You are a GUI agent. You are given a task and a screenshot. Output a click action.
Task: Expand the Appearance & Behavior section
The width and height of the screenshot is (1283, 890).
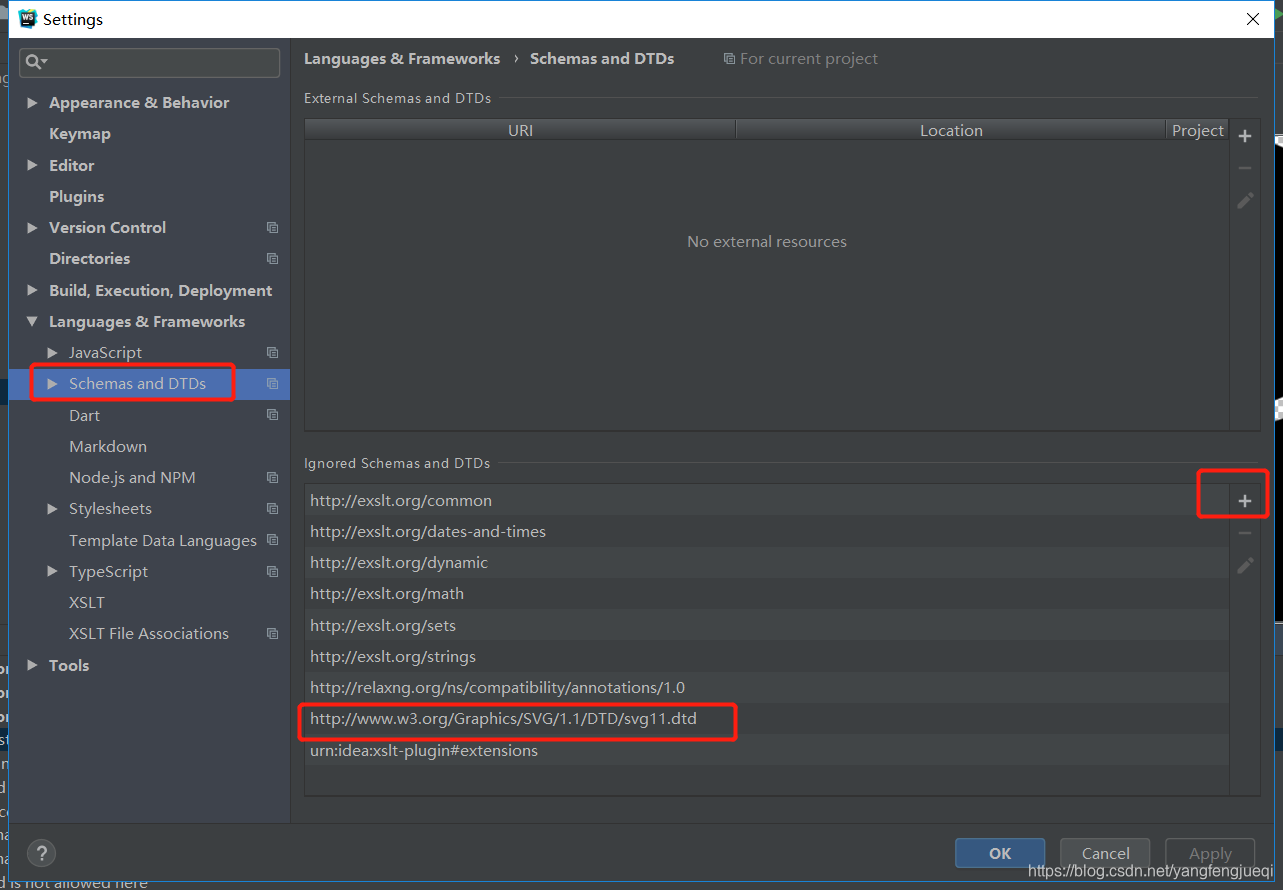32,102
